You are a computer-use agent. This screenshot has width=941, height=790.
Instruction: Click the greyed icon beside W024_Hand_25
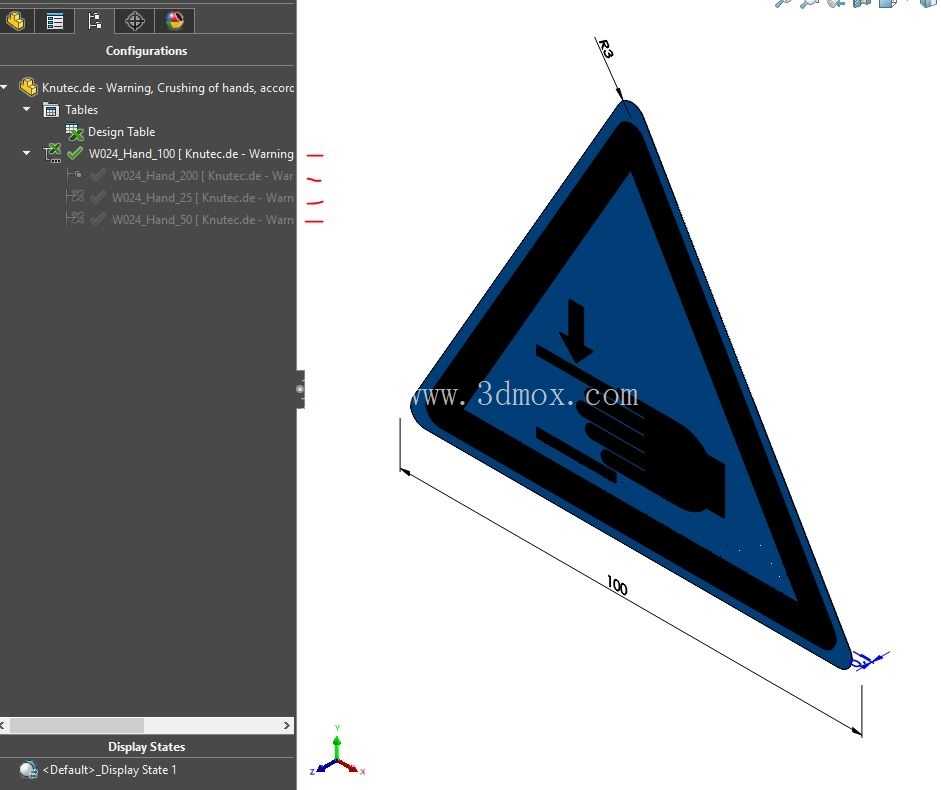tap(75, 197)
